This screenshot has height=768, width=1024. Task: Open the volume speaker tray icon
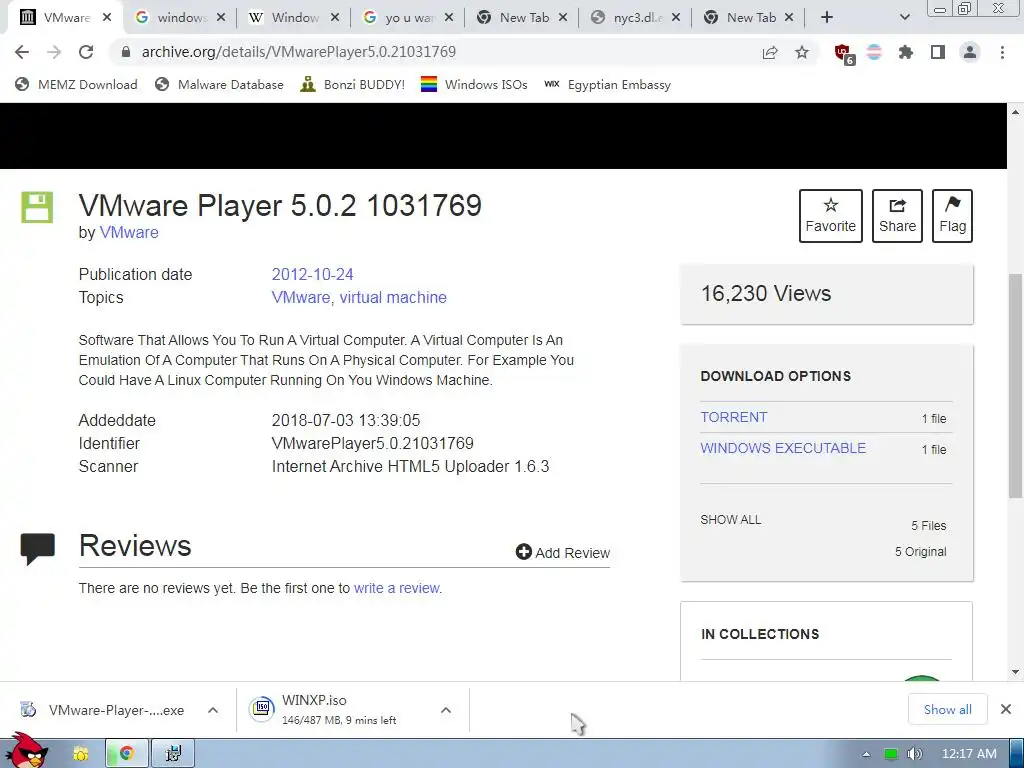[x=914, y=754]
